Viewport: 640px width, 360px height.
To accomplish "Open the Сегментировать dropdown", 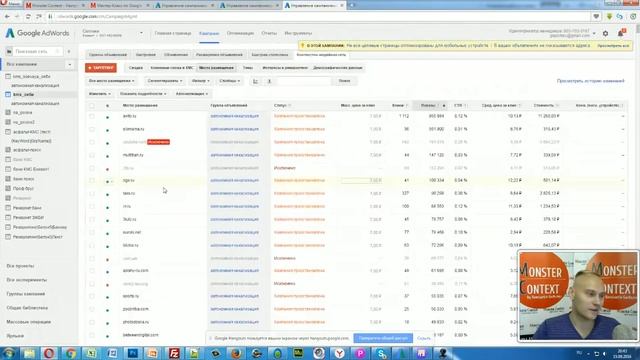I will pos(164,81).
